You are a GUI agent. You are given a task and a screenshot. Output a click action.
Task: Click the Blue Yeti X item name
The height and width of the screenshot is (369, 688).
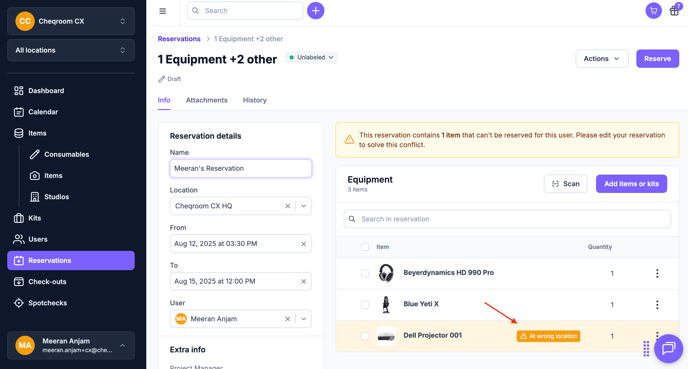click(421, 304)
